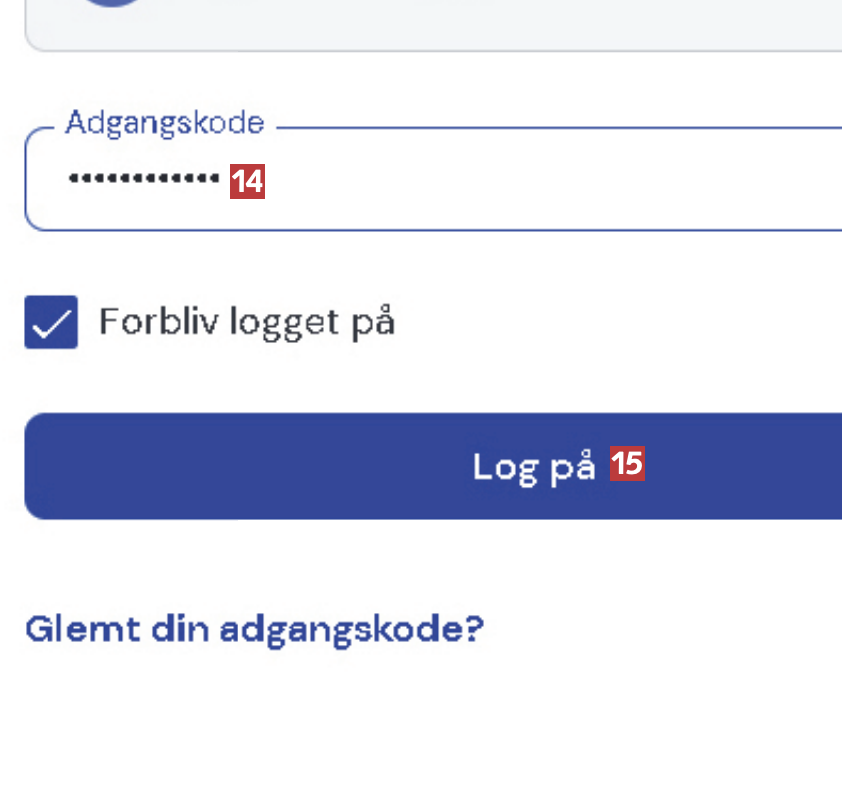Uncheck the stay logged in checkbox
The width and height of the screenshot is (842, 796).
pos(51,322)
